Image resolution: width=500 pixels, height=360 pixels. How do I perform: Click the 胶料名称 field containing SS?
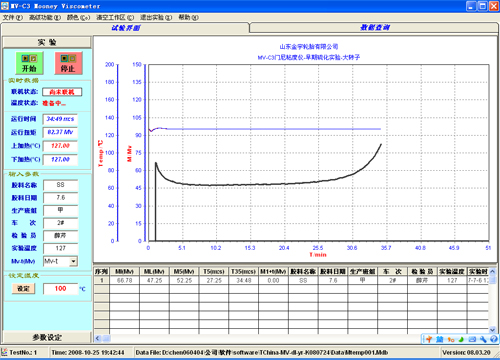(x=61, y=185)
